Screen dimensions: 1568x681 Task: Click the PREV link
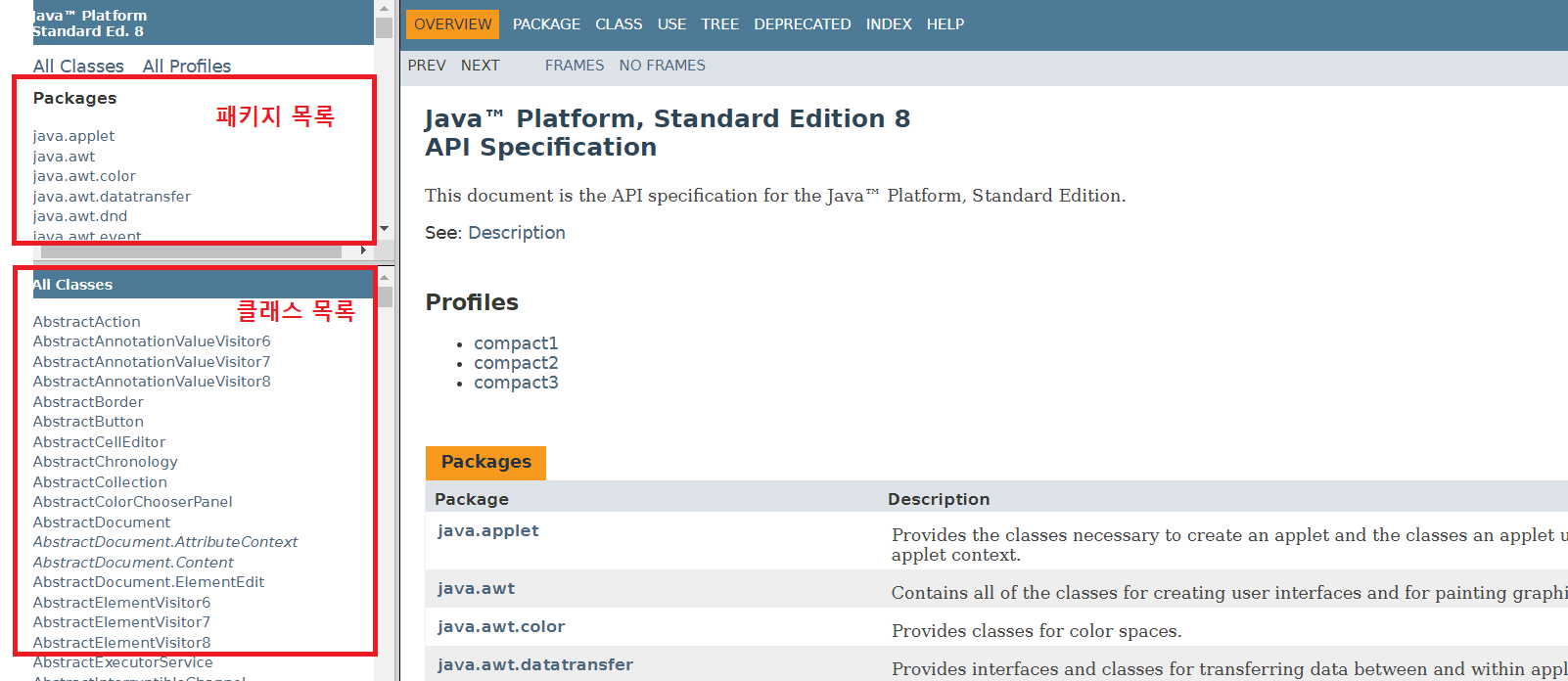click(427, 66)
